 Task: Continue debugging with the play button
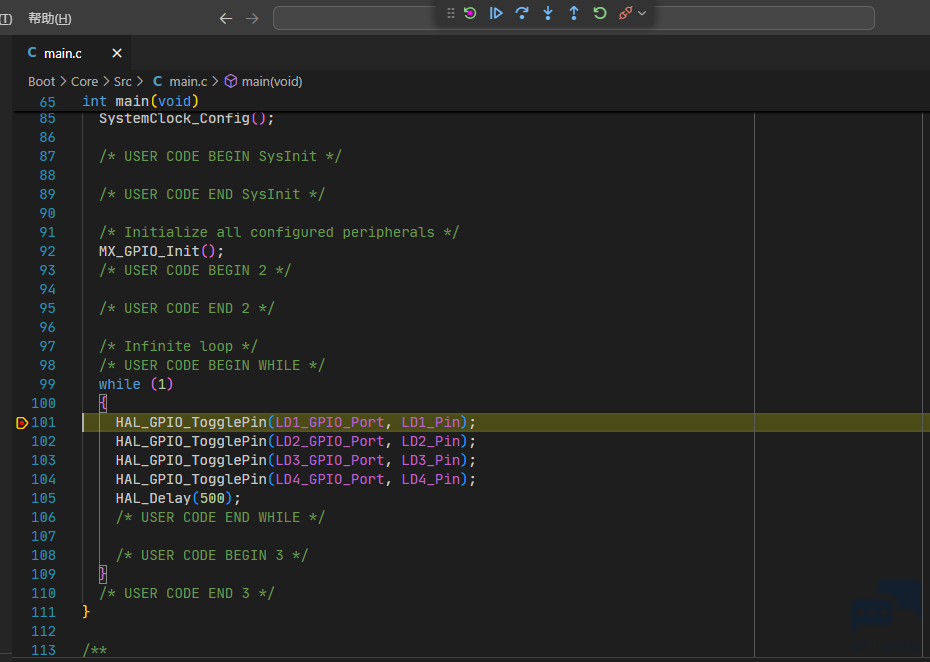coord(496,13)
